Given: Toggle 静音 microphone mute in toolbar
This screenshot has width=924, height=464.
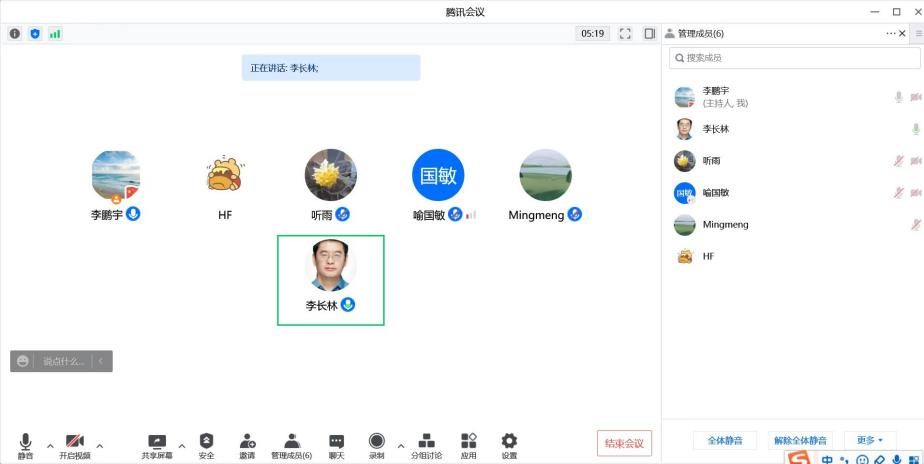Looking at the screenshot, I should pyautogui.click(x=25, y=441).
